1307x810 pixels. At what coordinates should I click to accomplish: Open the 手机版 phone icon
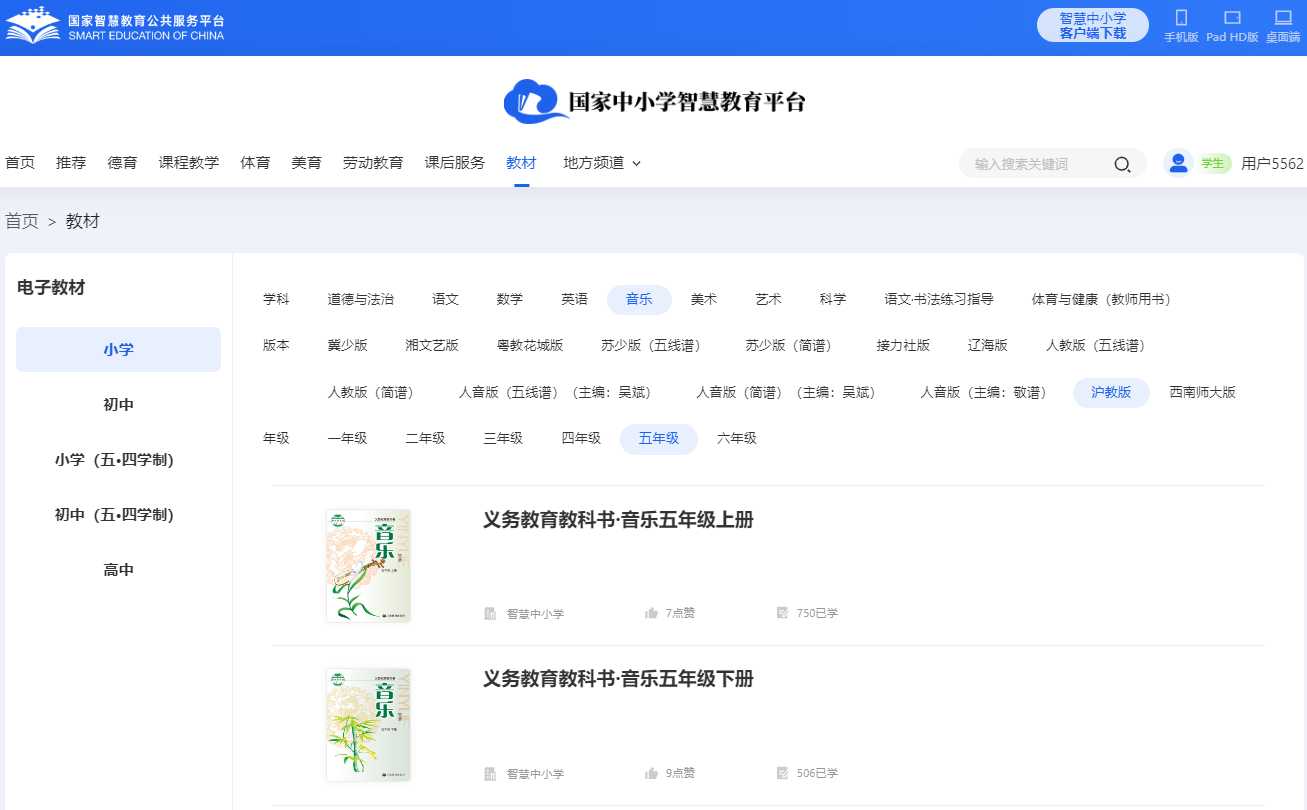pyautogui.click(x=1181, y=18)
